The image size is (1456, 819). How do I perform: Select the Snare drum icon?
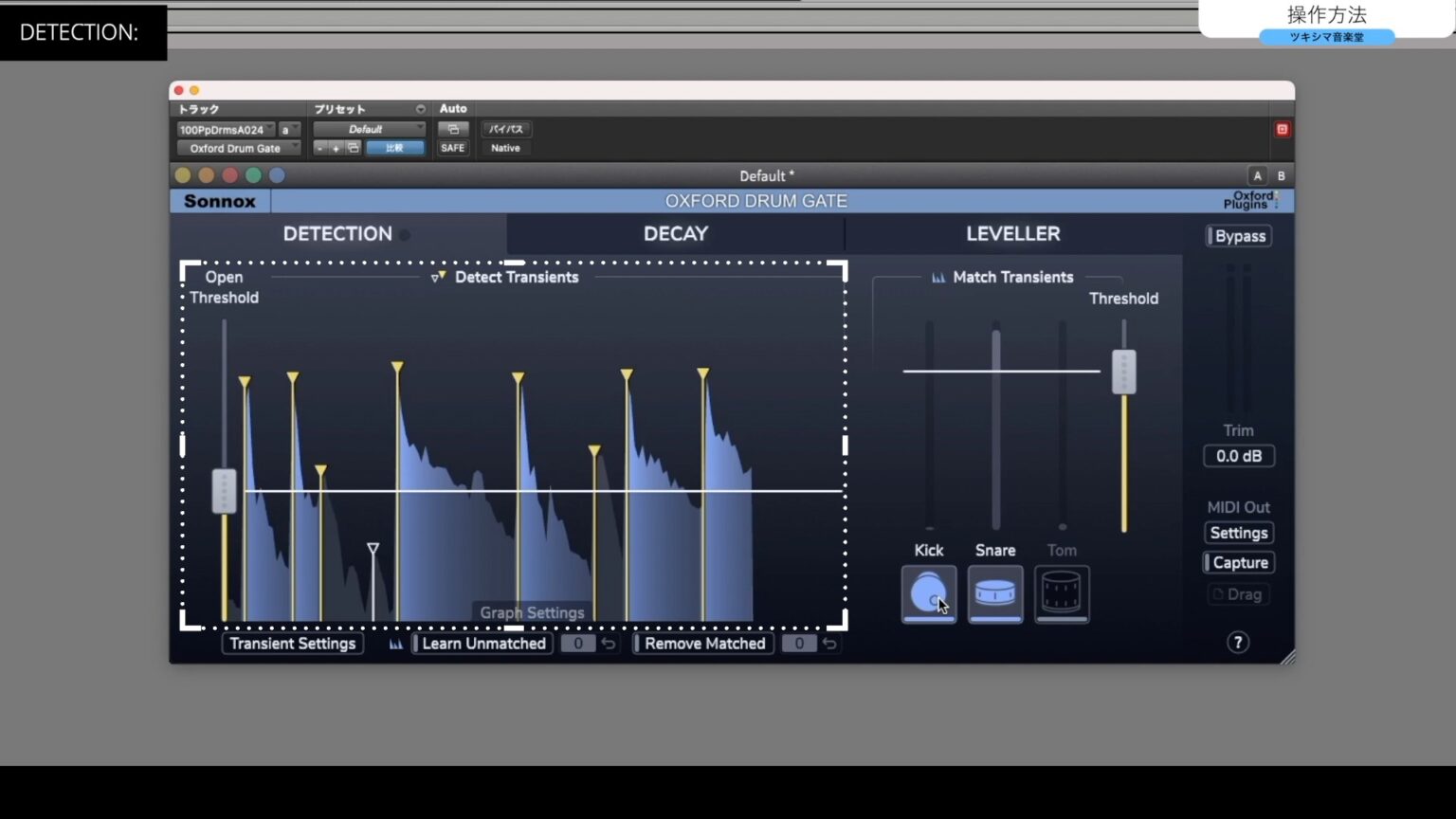point(995,594)
